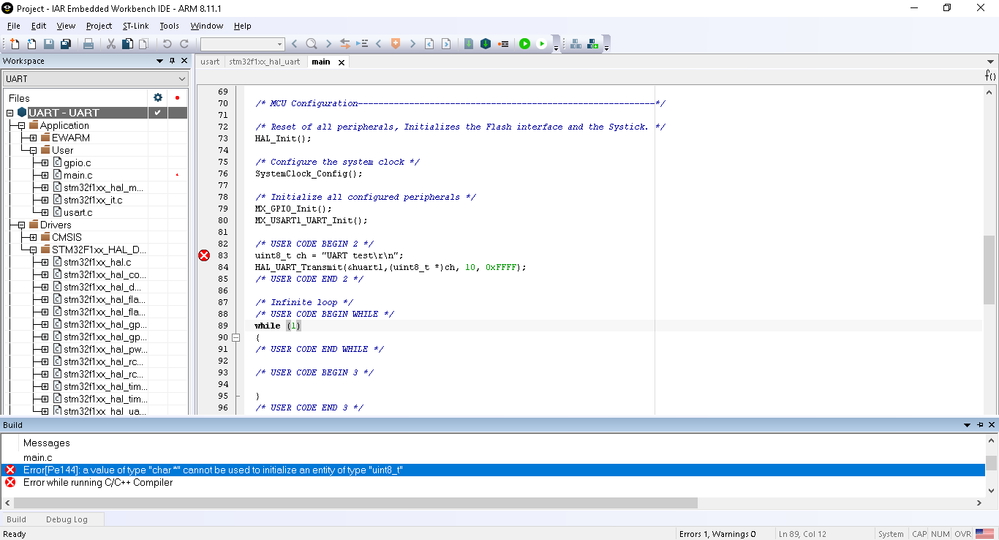999x540 pixels.
Task: Click the Find Previous arrow left of magnifier
Action: point(294,44)
